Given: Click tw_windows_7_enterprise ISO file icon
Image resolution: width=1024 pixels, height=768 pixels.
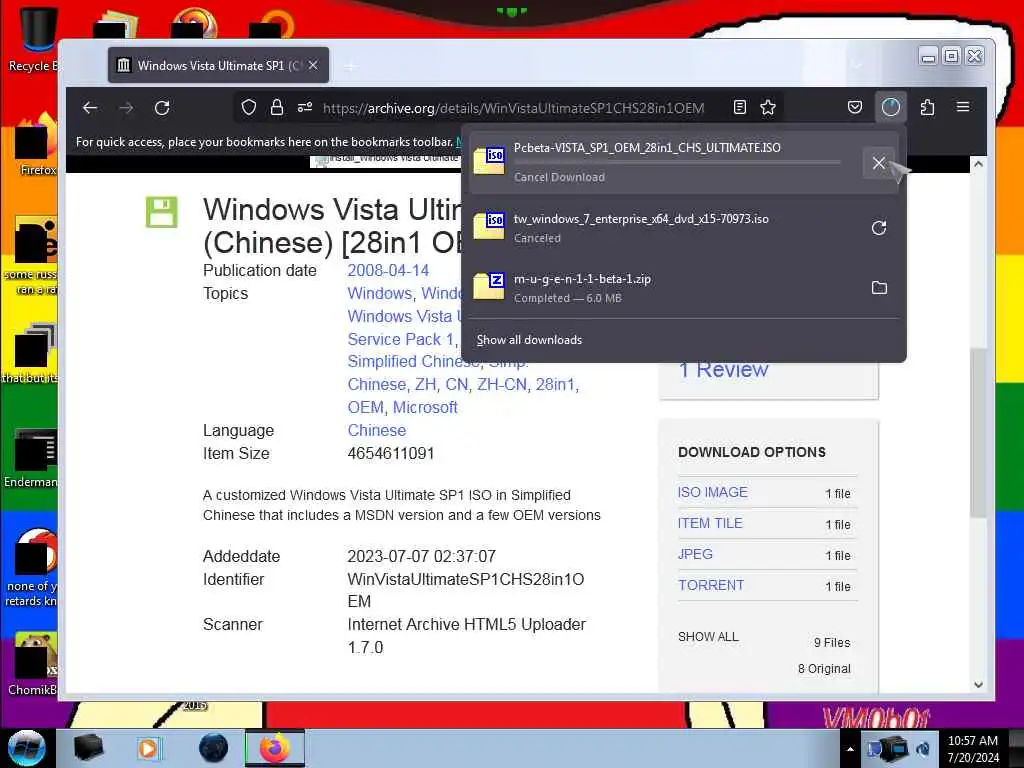Looking at the screenshot, I should coord(489,227).
